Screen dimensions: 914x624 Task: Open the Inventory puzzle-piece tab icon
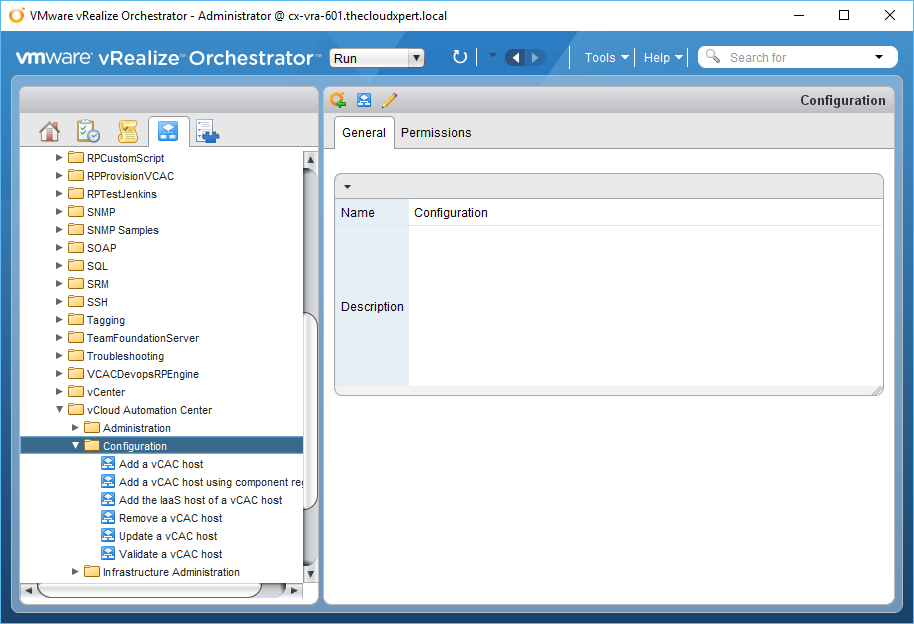(207, 131)
